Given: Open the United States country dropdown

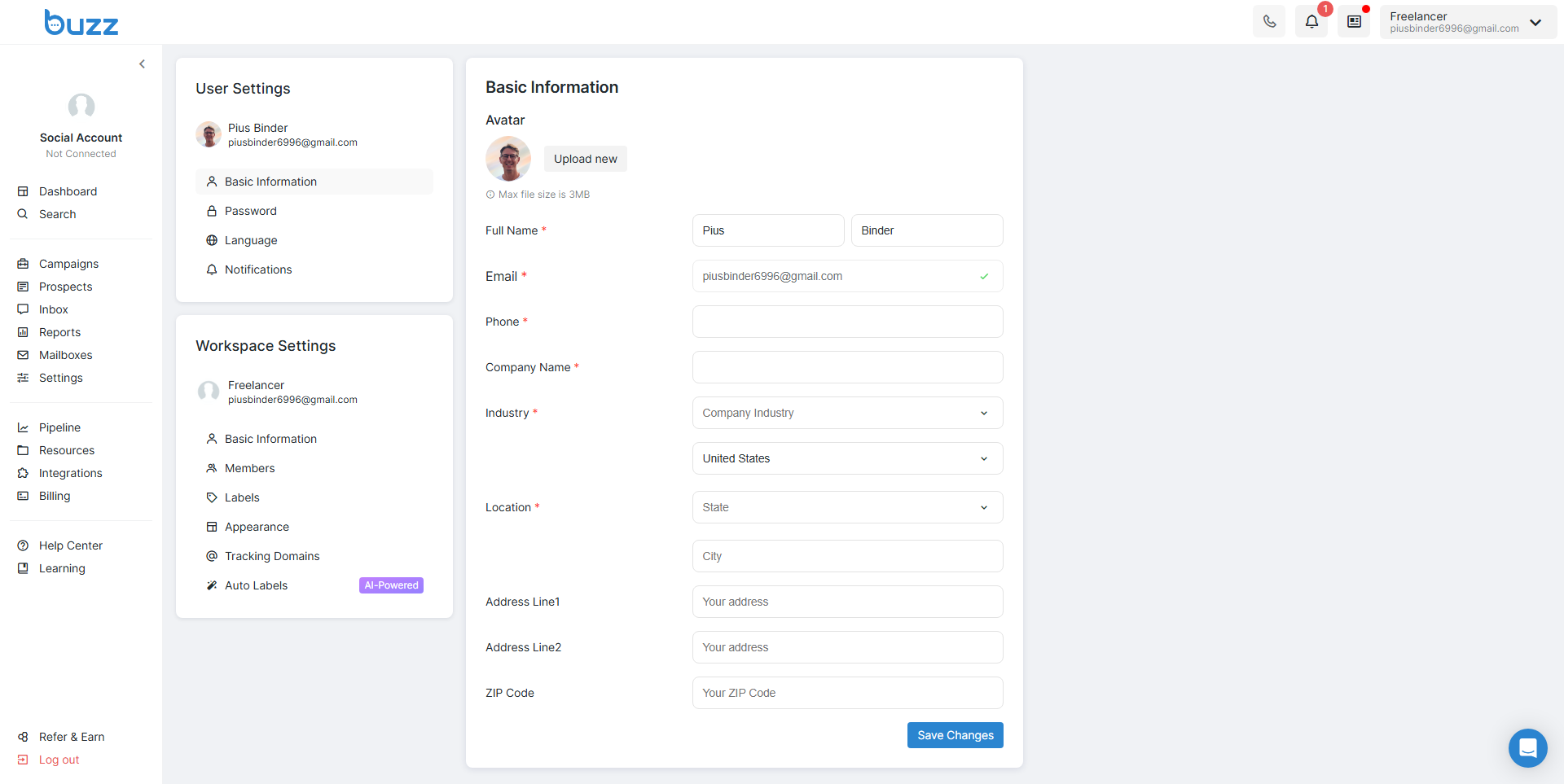Looking at the screenshot, I should (847, 458).
